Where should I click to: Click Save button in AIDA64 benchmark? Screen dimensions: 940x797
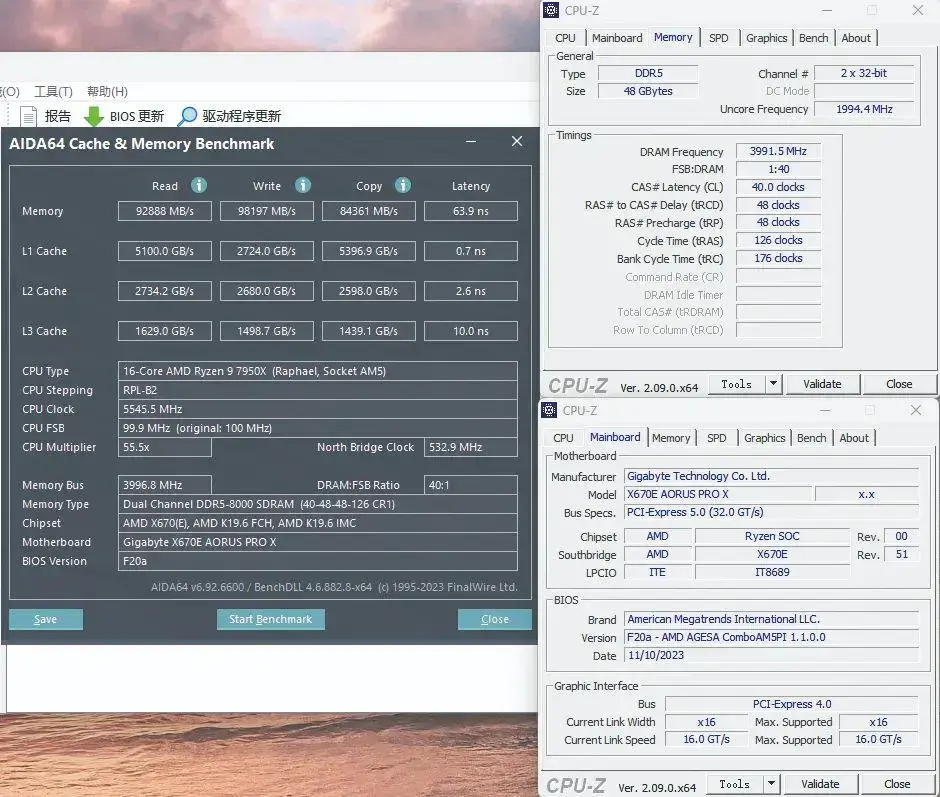click(46, 619)
